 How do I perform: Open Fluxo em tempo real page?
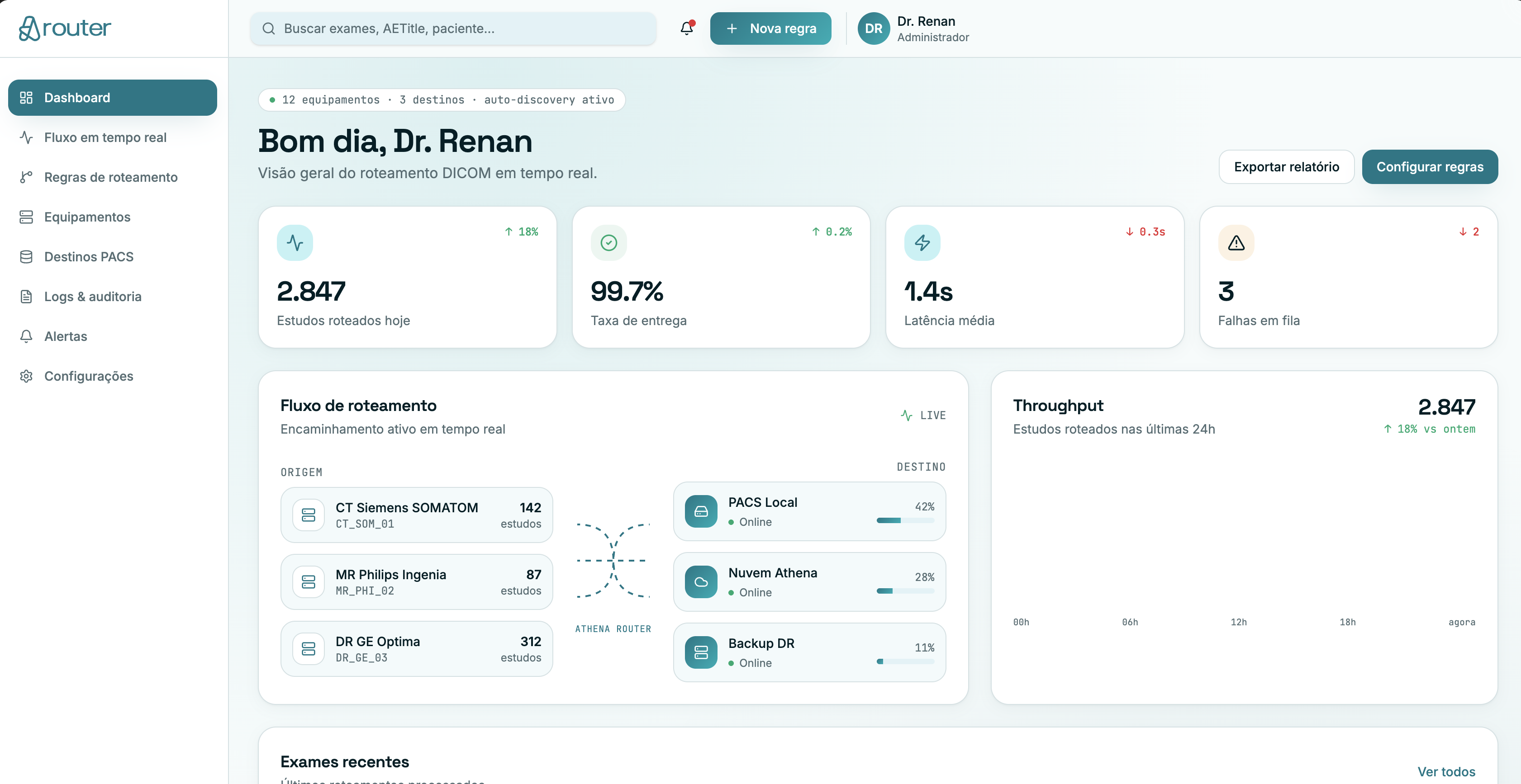(x=112, y=137)
